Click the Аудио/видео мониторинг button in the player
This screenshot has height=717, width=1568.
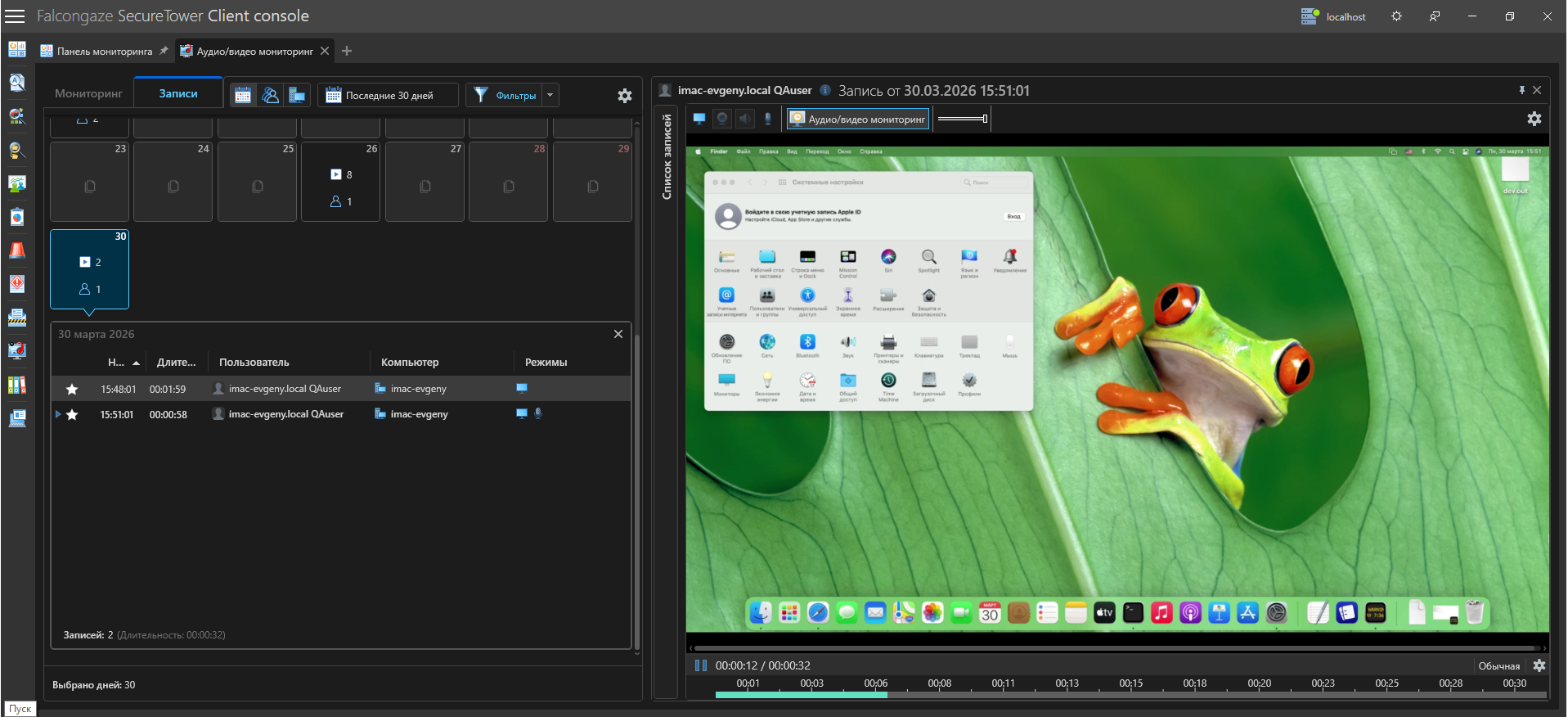858,119
